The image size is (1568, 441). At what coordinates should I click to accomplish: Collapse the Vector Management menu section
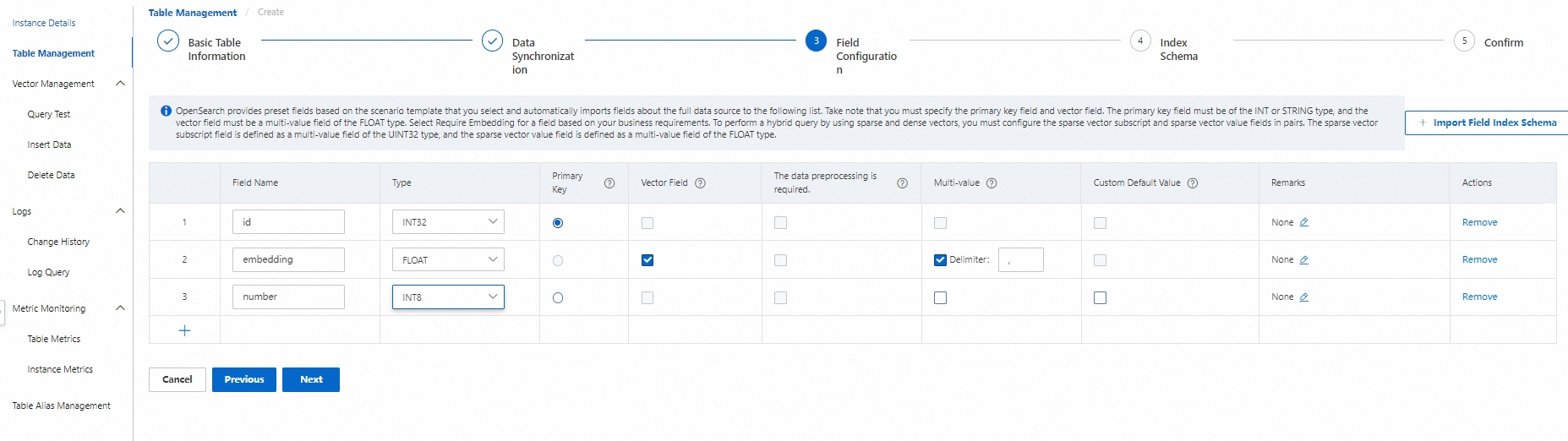120,84
